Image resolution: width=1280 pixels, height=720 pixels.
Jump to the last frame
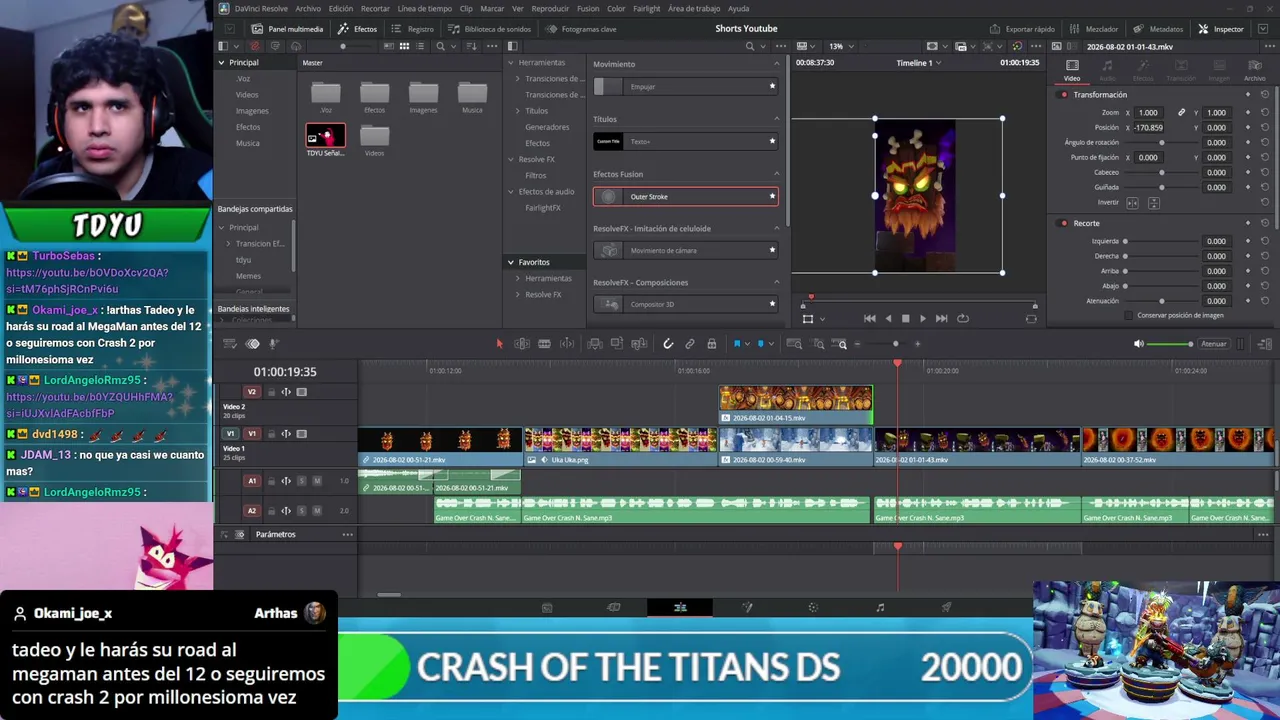(941, 318)
